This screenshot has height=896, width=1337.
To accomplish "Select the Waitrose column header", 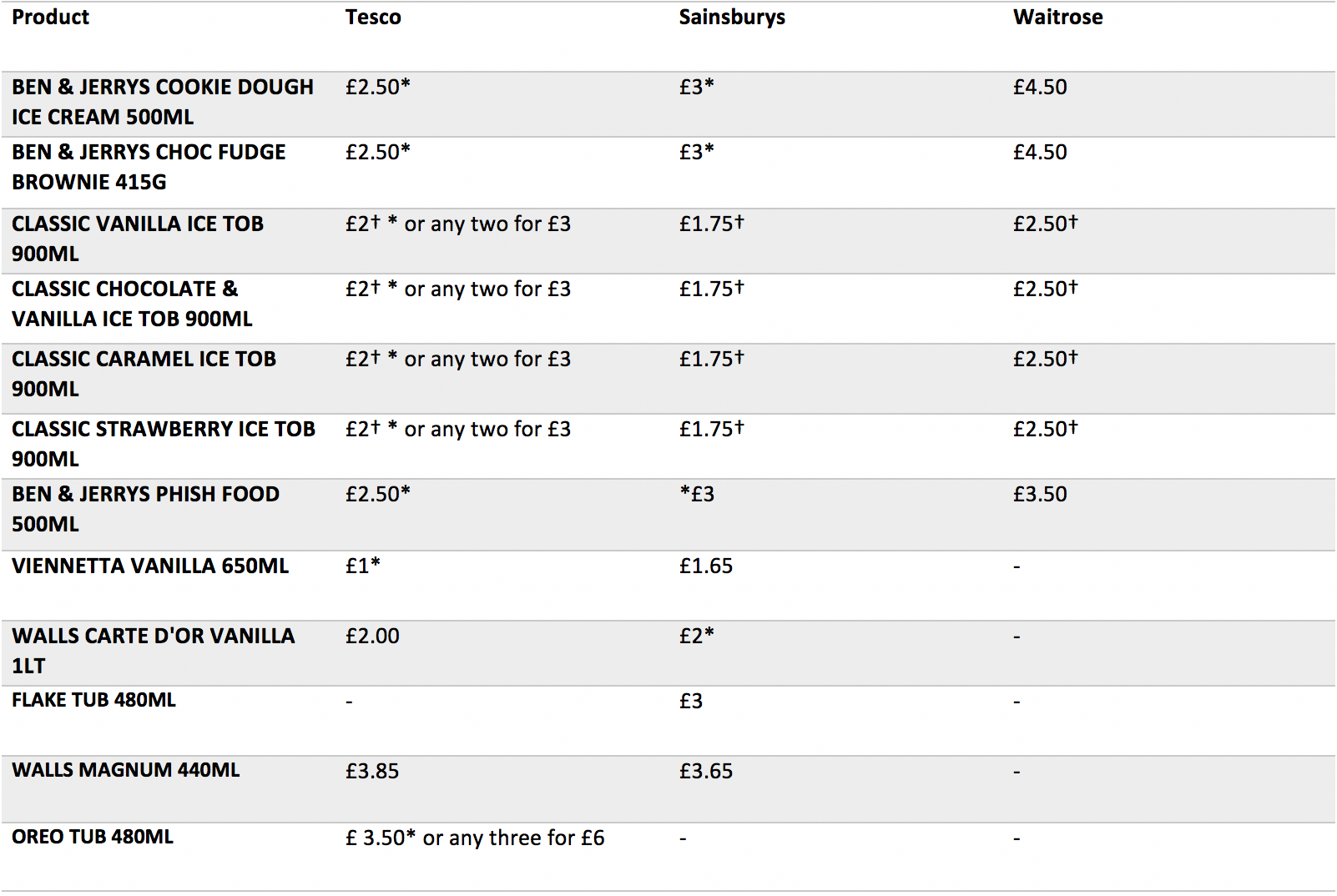I will click(1057, 17).
